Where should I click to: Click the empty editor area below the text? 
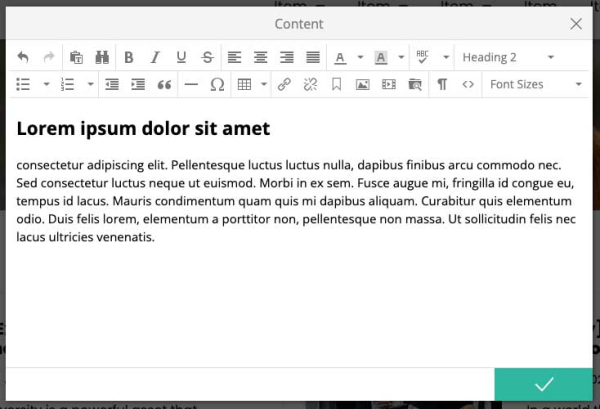click(x=298, y=306)
